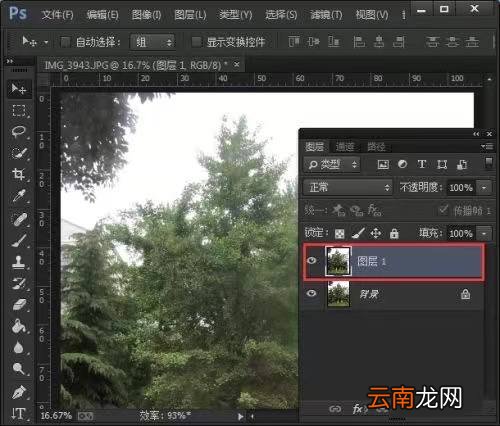Select the Lasso tool
The image size is (500, 426).
click(19, 132)
